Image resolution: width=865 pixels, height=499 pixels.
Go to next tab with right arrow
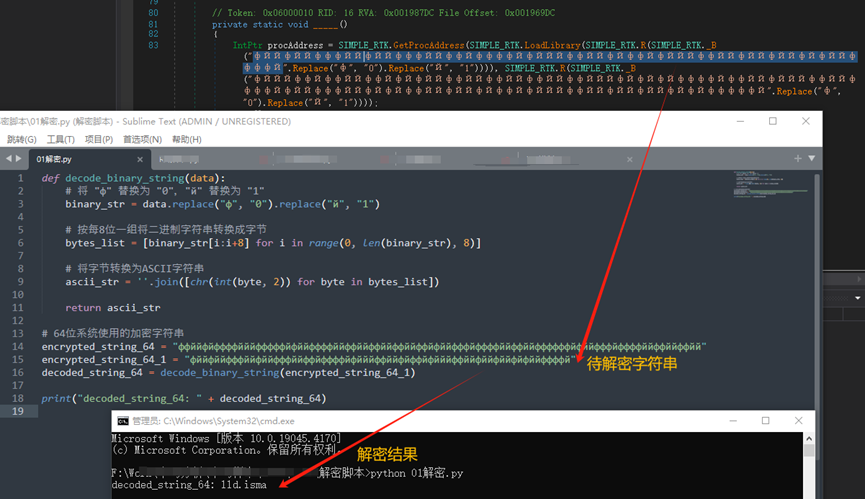tap(19, 159)
